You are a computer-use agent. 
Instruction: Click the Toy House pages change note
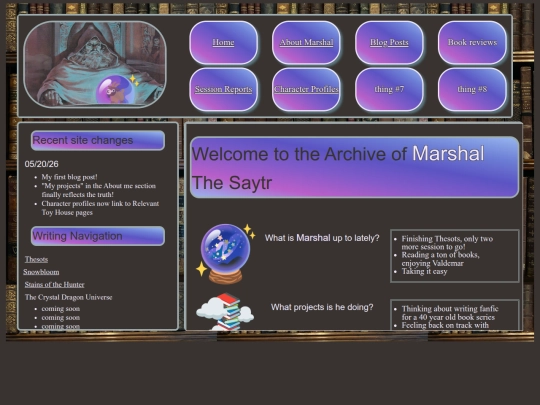click(x=100, y=208)
